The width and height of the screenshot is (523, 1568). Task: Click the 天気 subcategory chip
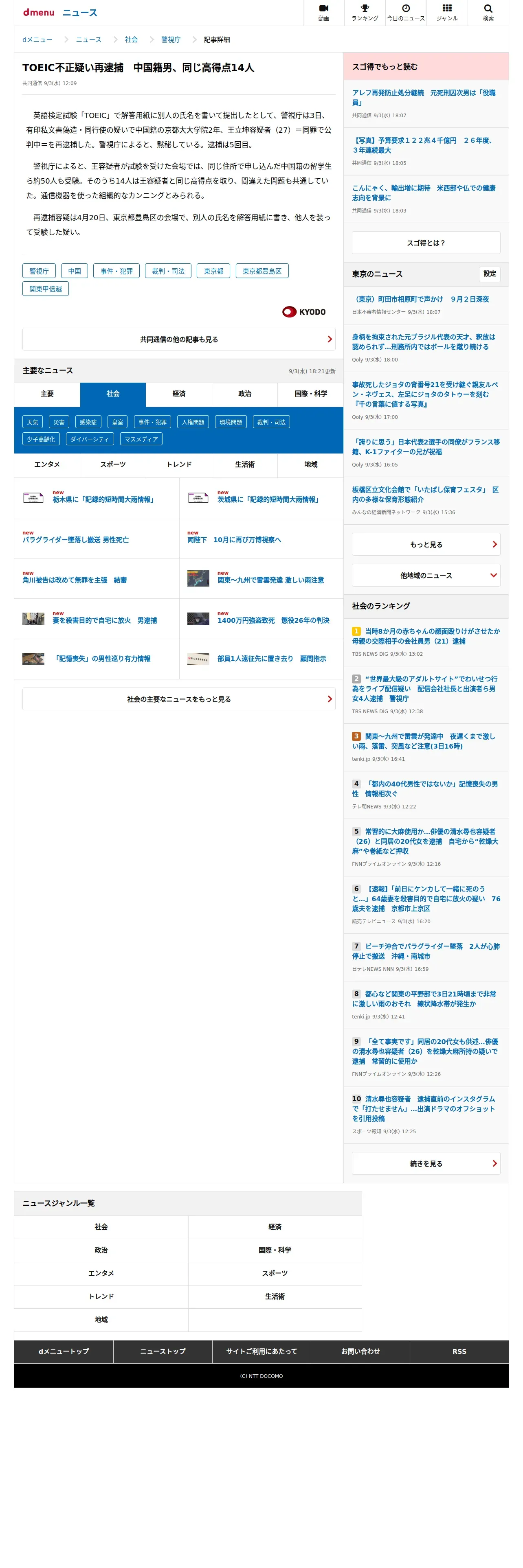point(32,422)
